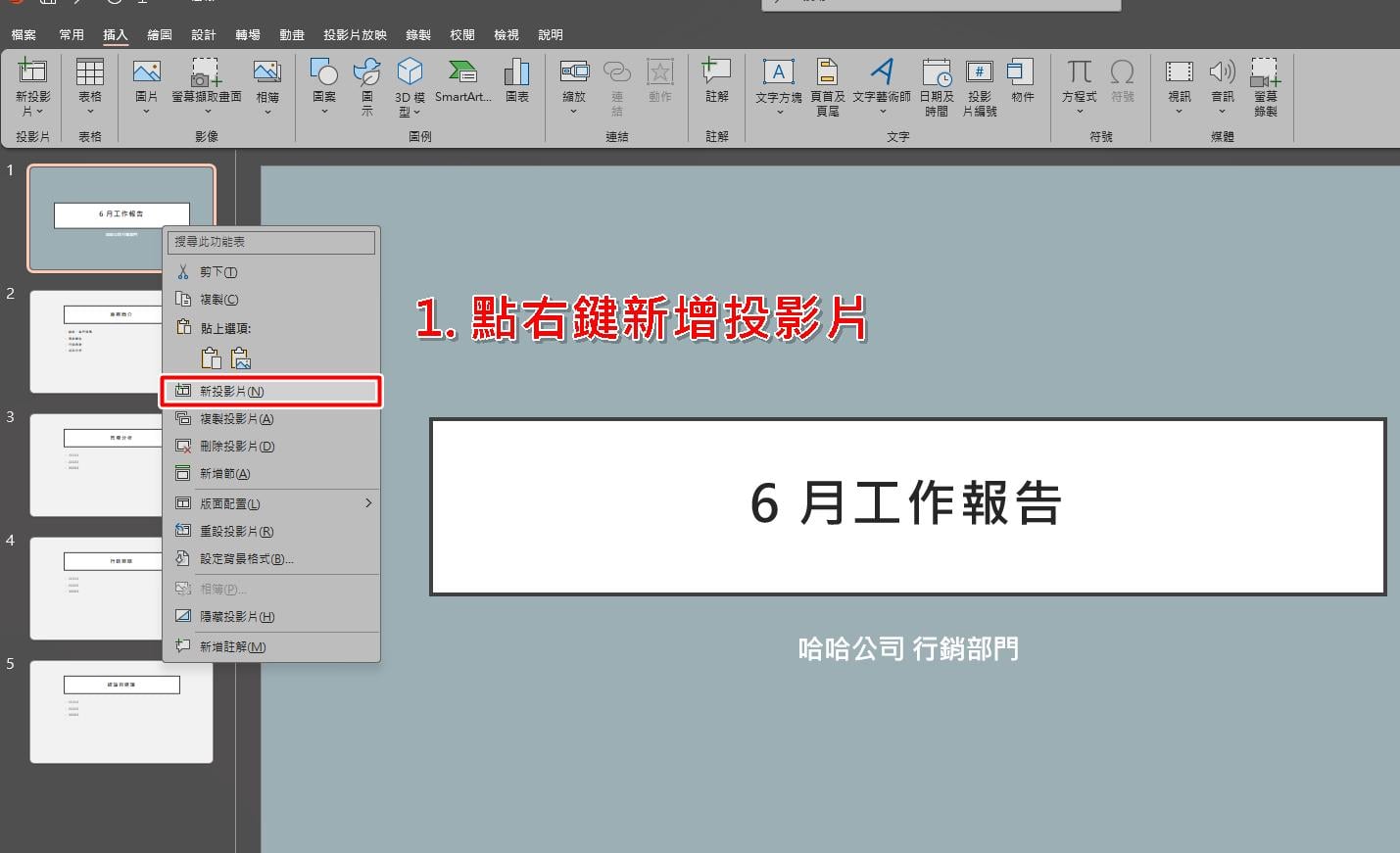Insert a table from the 表格 icon
This screenshot has height=853, width=1400.
click(x=89, y=85)
